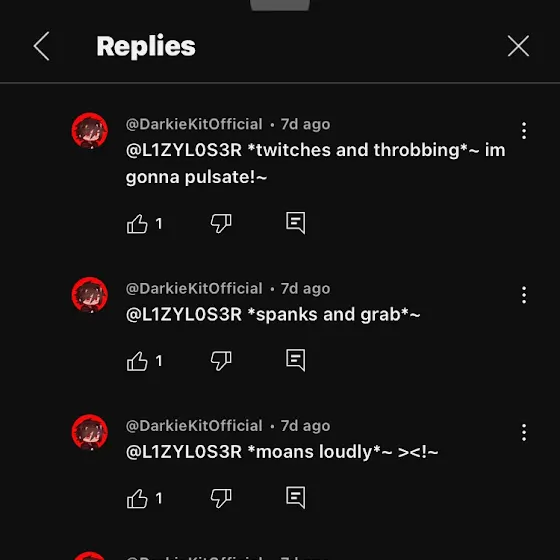Go back using the left arrow beside Replies
Image resolution: width=560 pixels, height=560 pixels.
(x=41, y=46)
